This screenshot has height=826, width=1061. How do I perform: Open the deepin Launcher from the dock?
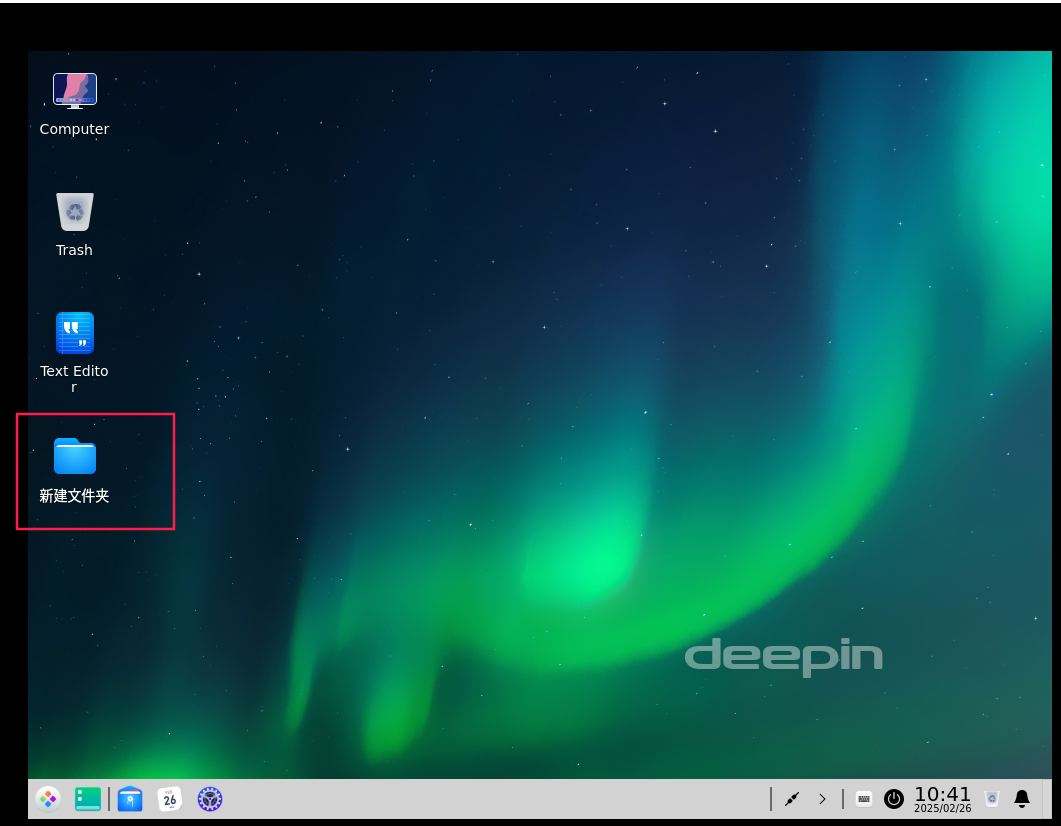(x=48, y=798)
